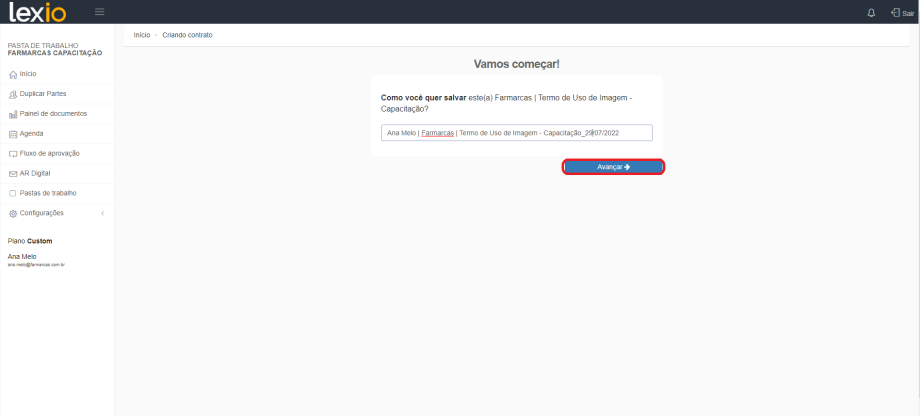The height and width of the screenshot is (416, 920).
Task: Open the Configurações menu item
Action: click(x=41, y=213)
